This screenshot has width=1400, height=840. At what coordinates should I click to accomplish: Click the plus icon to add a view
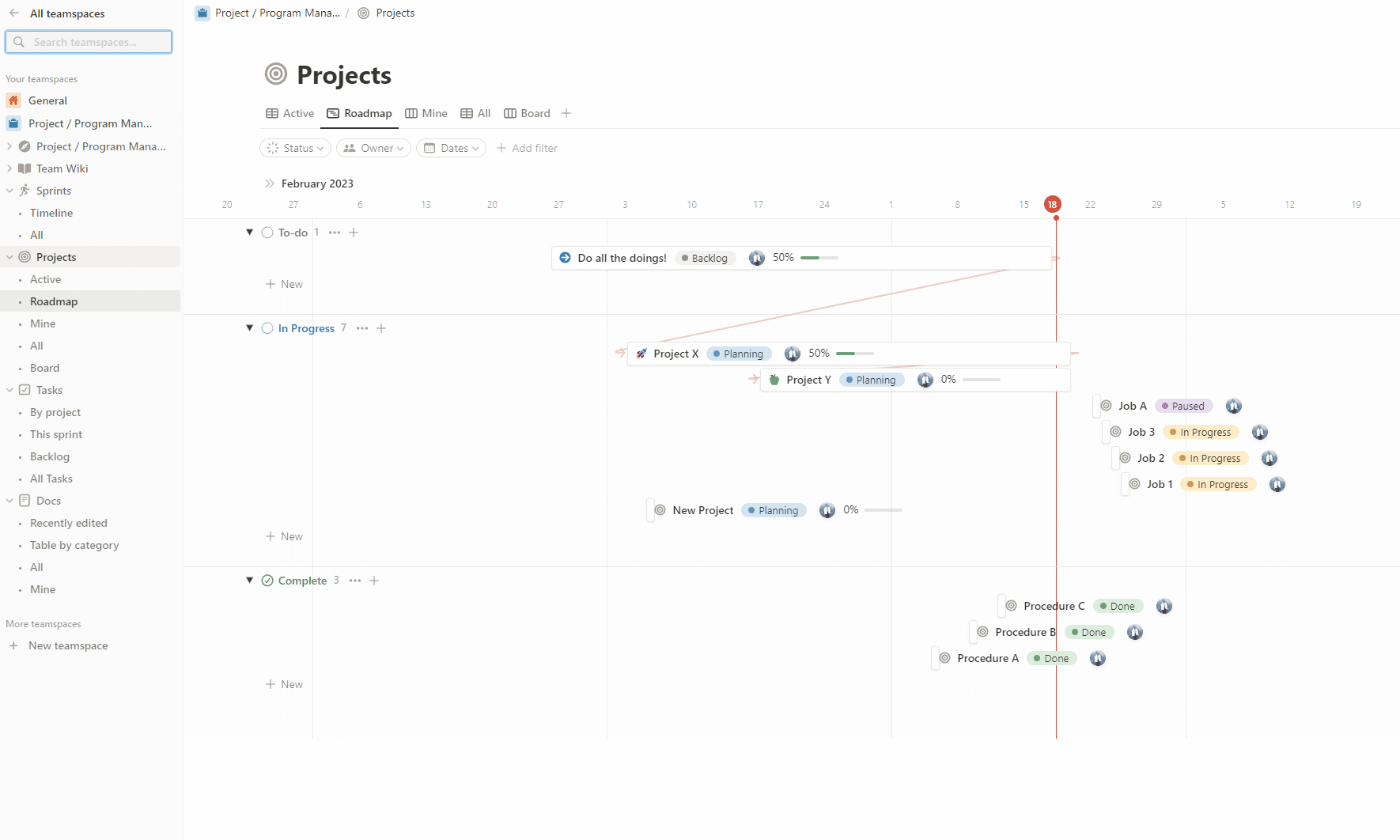tap(566, 114)
